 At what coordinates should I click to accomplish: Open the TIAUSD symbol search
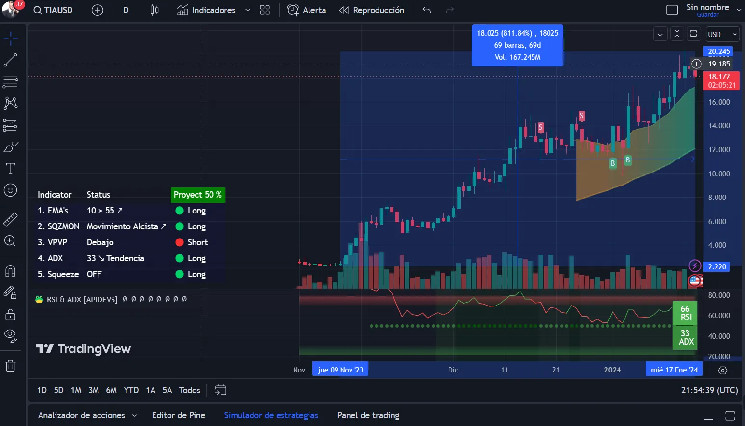53,10
